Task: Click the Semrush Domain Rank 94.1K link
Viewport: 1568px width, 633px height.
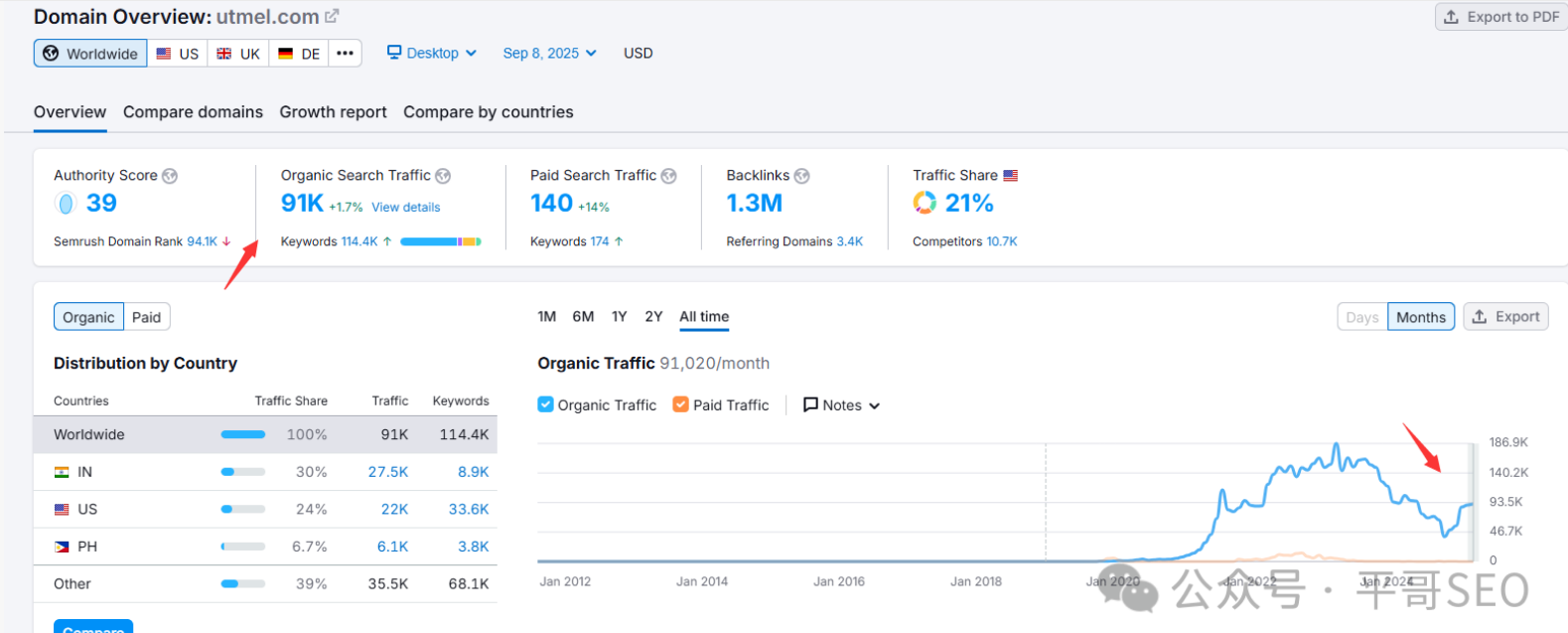Action: tap(202, 241)
